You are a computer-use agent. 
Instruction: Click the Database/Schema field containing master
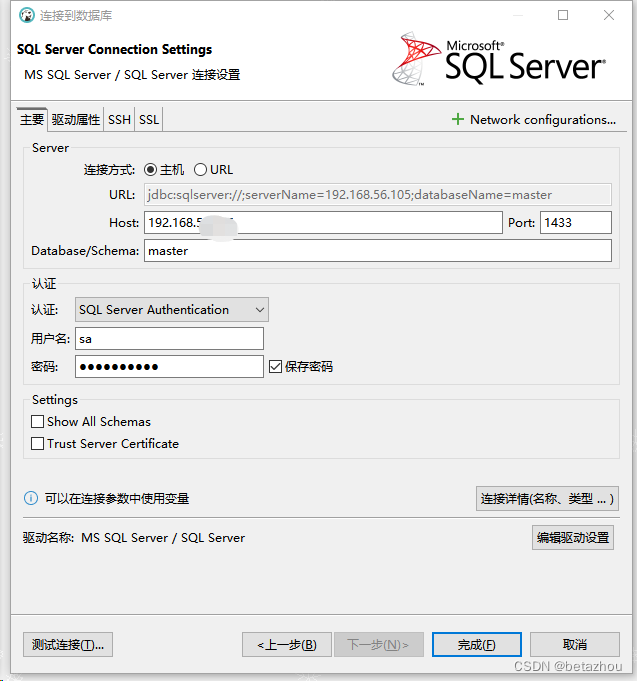pos(378,251)
